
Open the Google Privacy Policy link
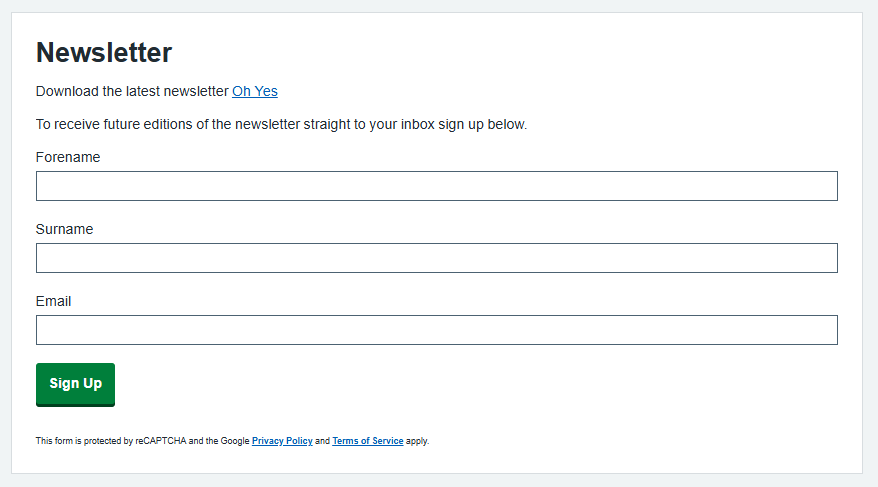click(x=282, y=441)
